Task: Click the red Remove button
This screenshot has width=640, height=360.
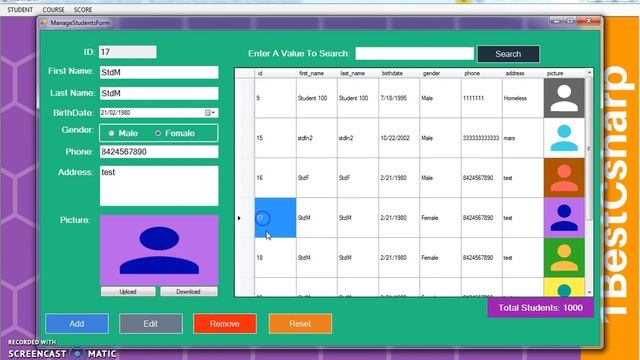Action: (225, 324)
